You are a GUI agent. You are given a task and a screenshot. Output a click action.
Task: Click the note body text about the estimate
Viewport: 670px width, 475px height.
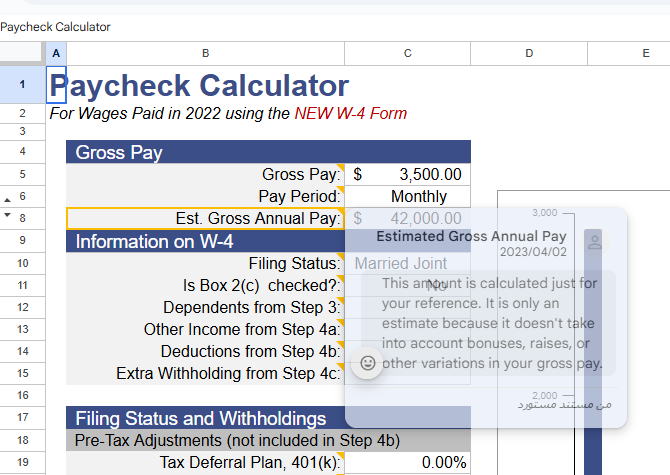[492, 323]
